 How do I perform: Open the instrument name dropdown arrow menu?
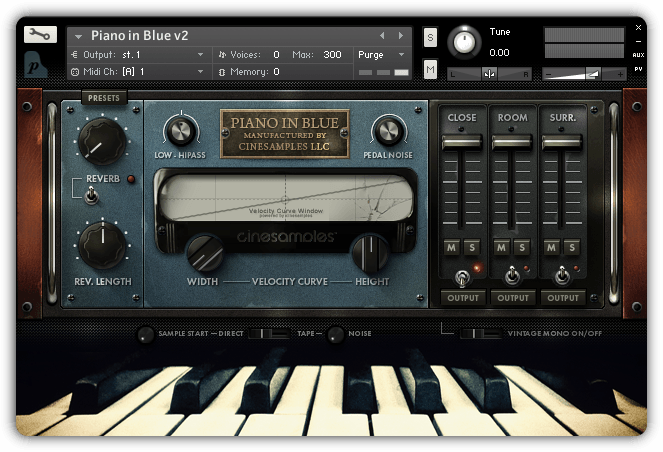click(x=78, y=36)
